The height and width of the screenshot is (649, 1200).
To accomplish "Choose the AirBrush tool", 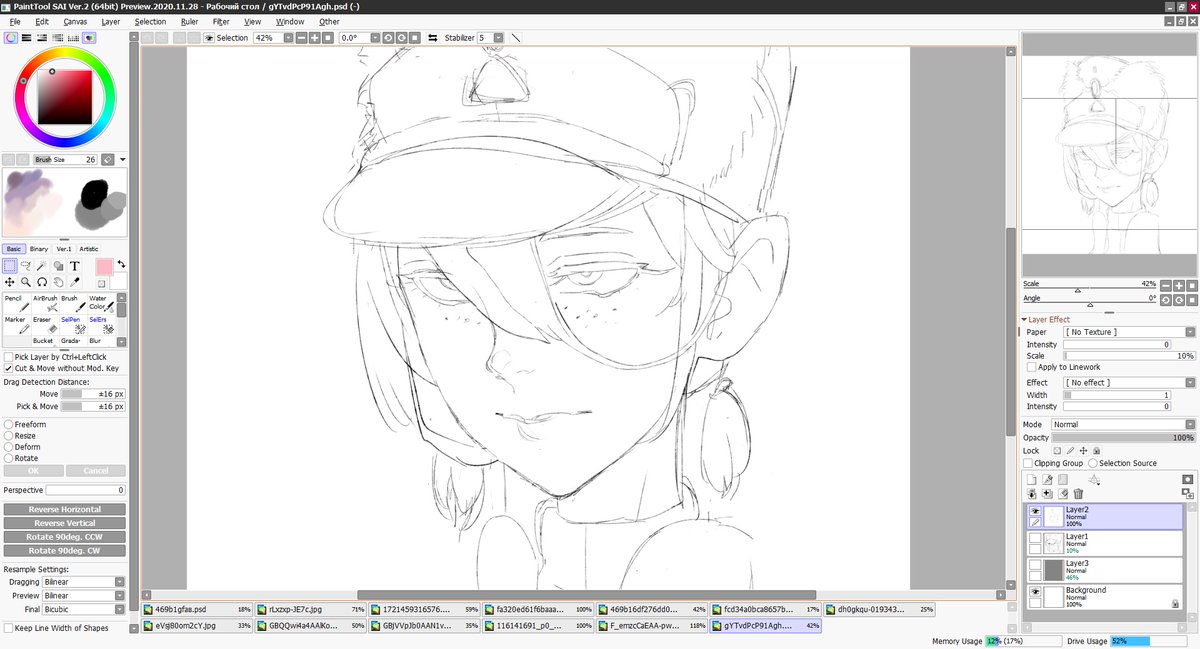I will (x=45, y=303).
